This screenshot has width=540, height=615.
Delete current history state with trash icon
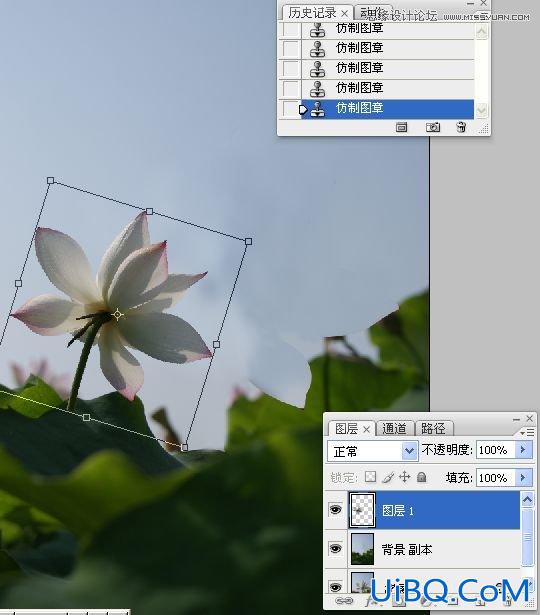[461, 127]
